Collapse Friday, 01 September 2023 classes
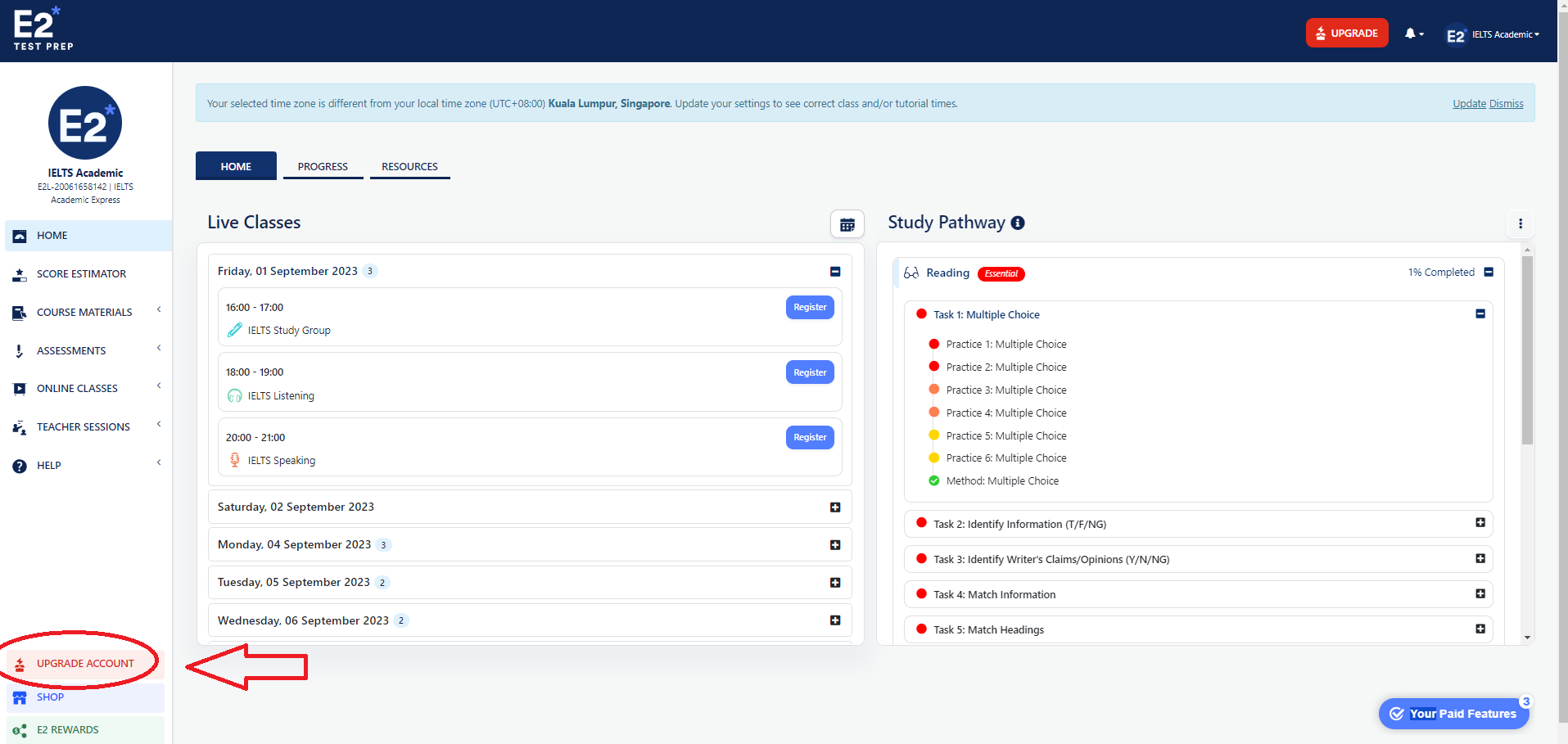 click(x=835, y=272)
